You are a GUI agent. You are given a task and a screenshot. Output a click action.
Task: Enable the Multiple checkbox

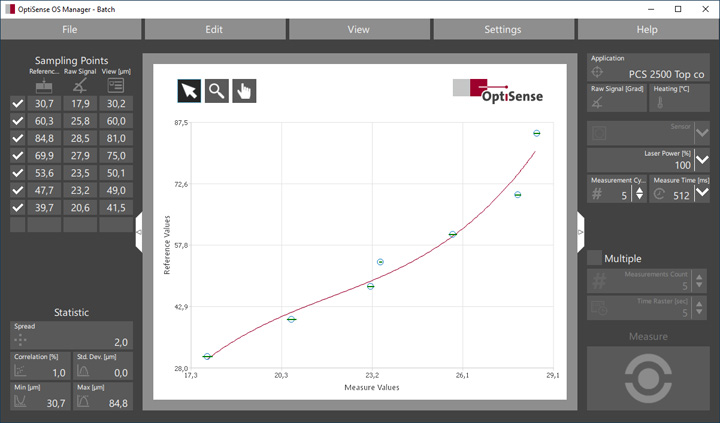point(594,258)
